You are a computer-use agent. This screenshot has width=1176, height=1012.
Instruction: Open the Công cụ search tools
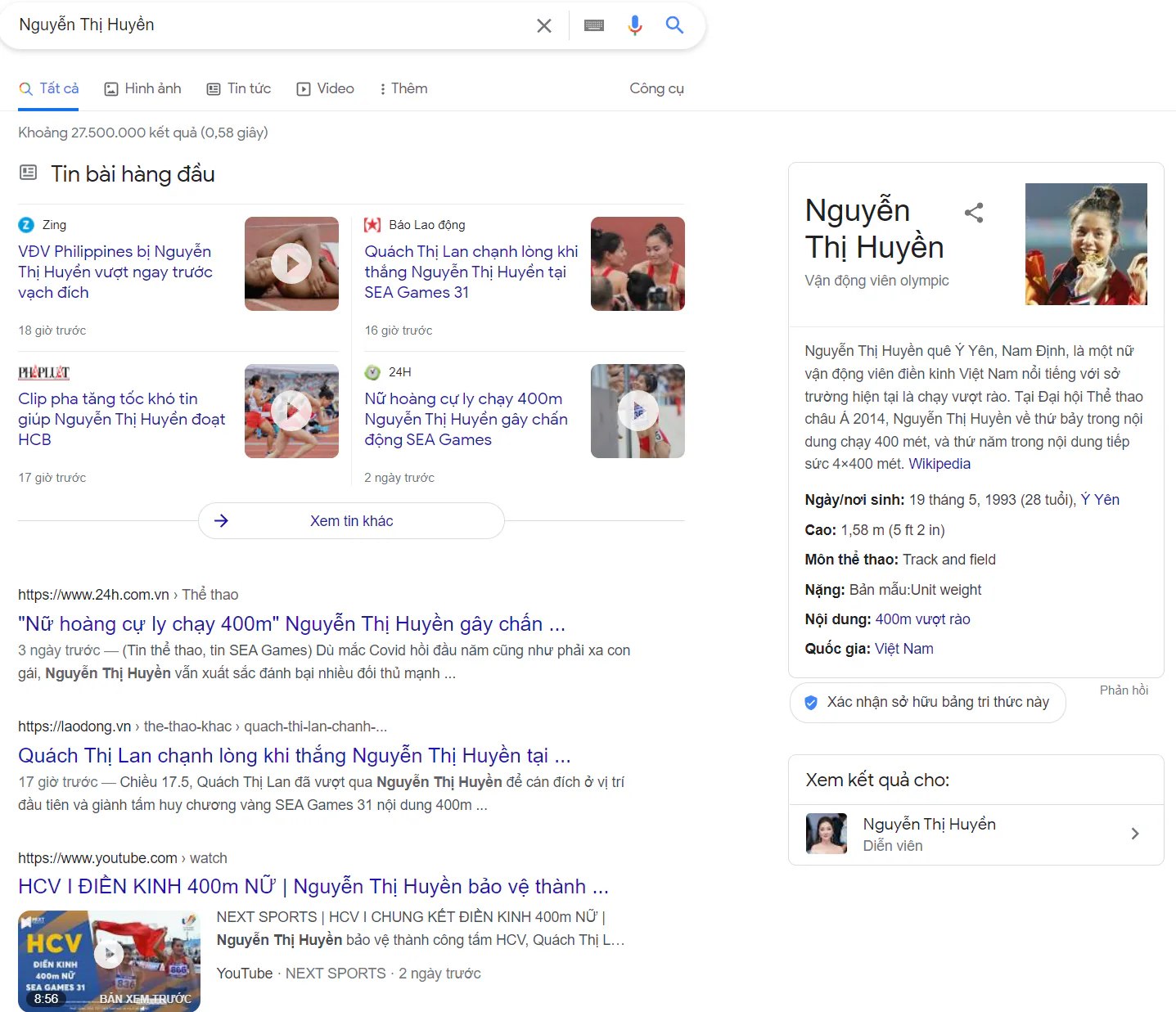click(x=656, y=88)
